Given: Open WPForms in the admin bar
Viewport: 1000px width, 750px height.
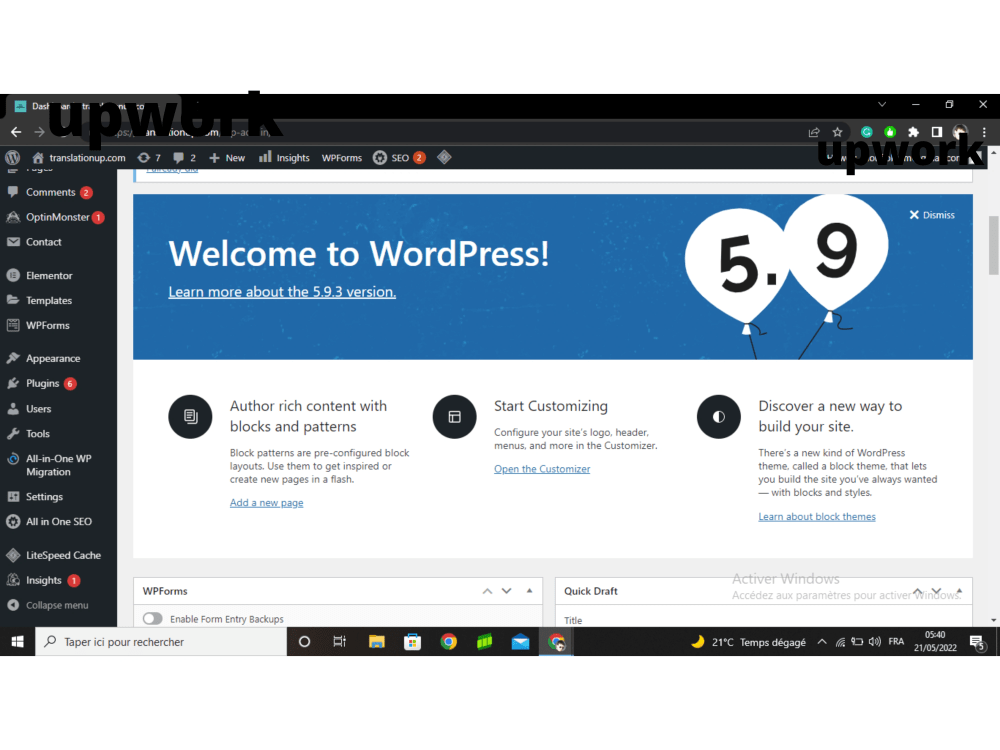Looking at the screenshot, I should click(341, 158).
